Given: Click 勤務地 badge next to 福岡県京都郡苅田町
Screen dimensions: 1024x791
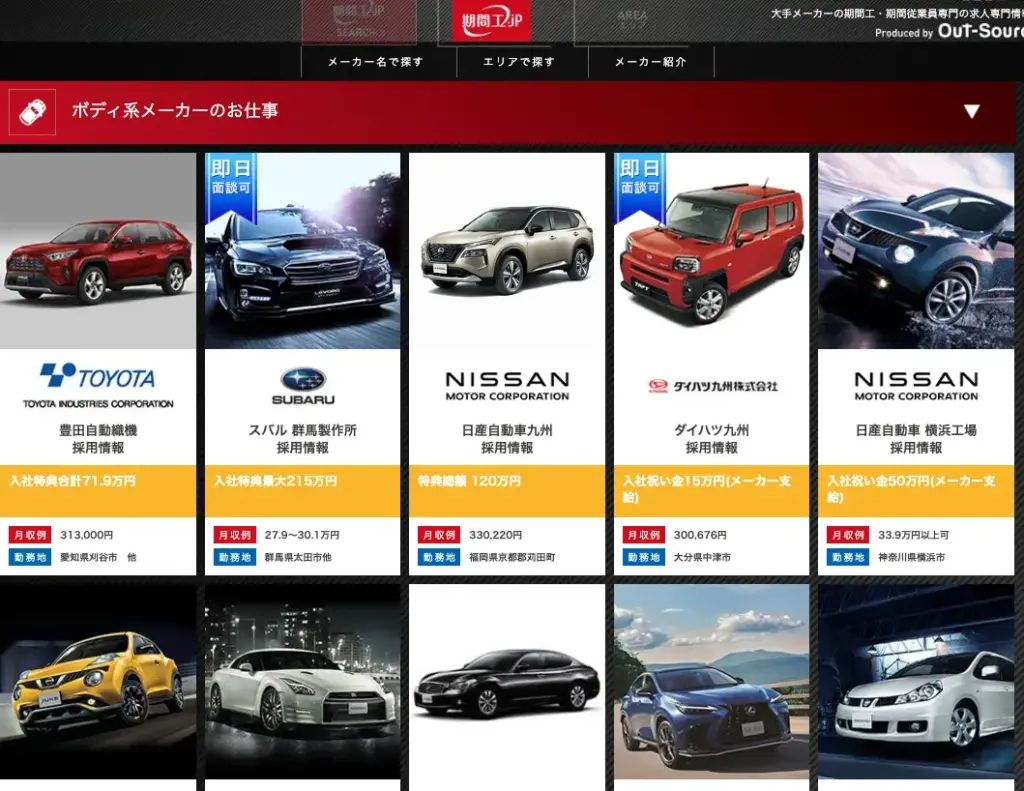Looking at the screenshot, I should 439,557.
